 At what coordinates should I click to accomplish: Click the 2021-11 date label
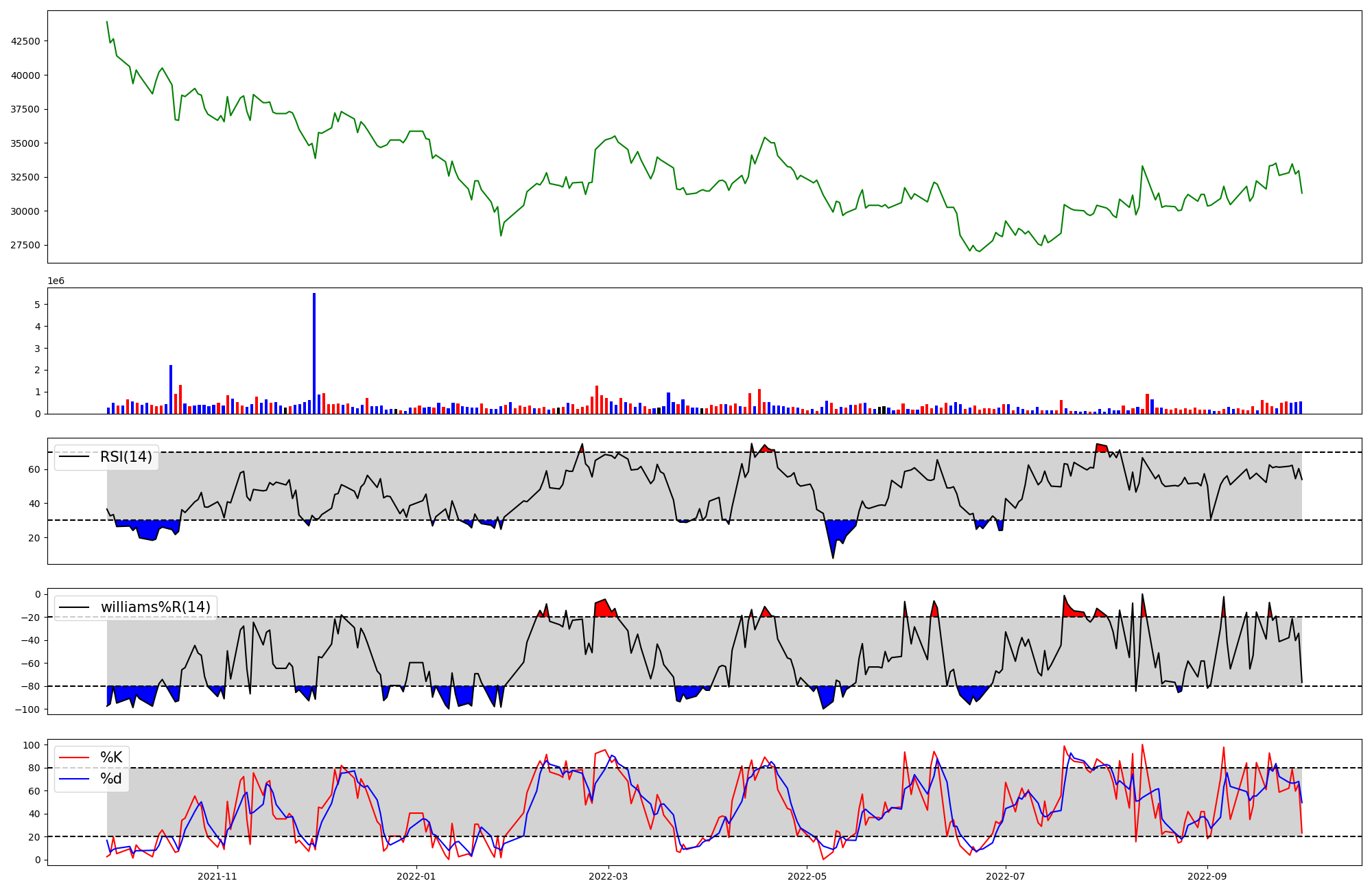pyautogui.click(x=217, y=876)
